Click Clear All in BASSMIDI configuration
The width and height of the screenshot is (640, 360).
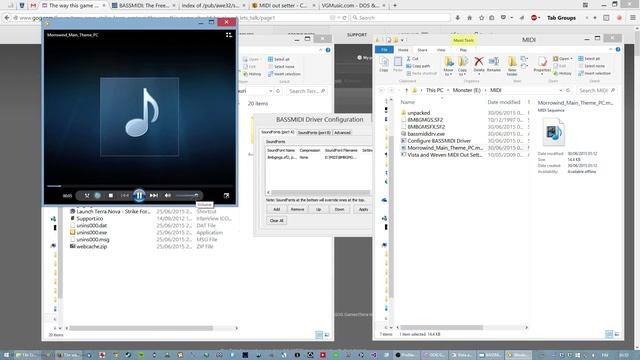coord(276,220)
